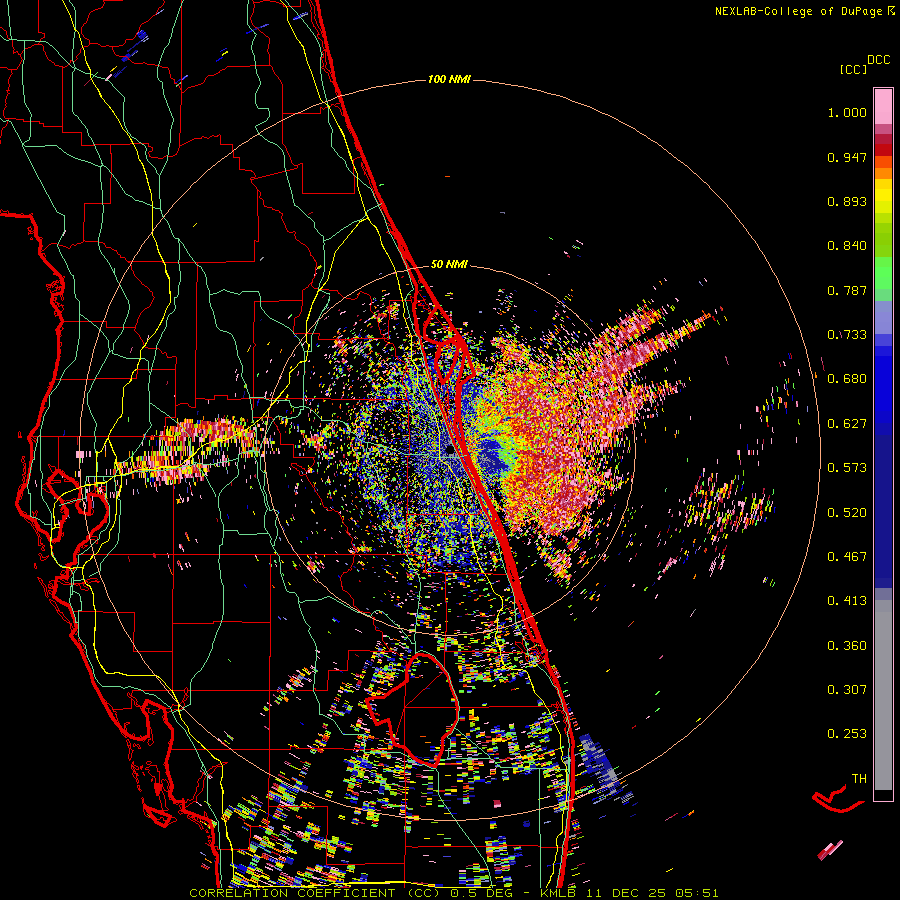900x900 pixels.
Task: Click the 11 DEC 25 05:51 timestamp
Action: pos(651,893)
